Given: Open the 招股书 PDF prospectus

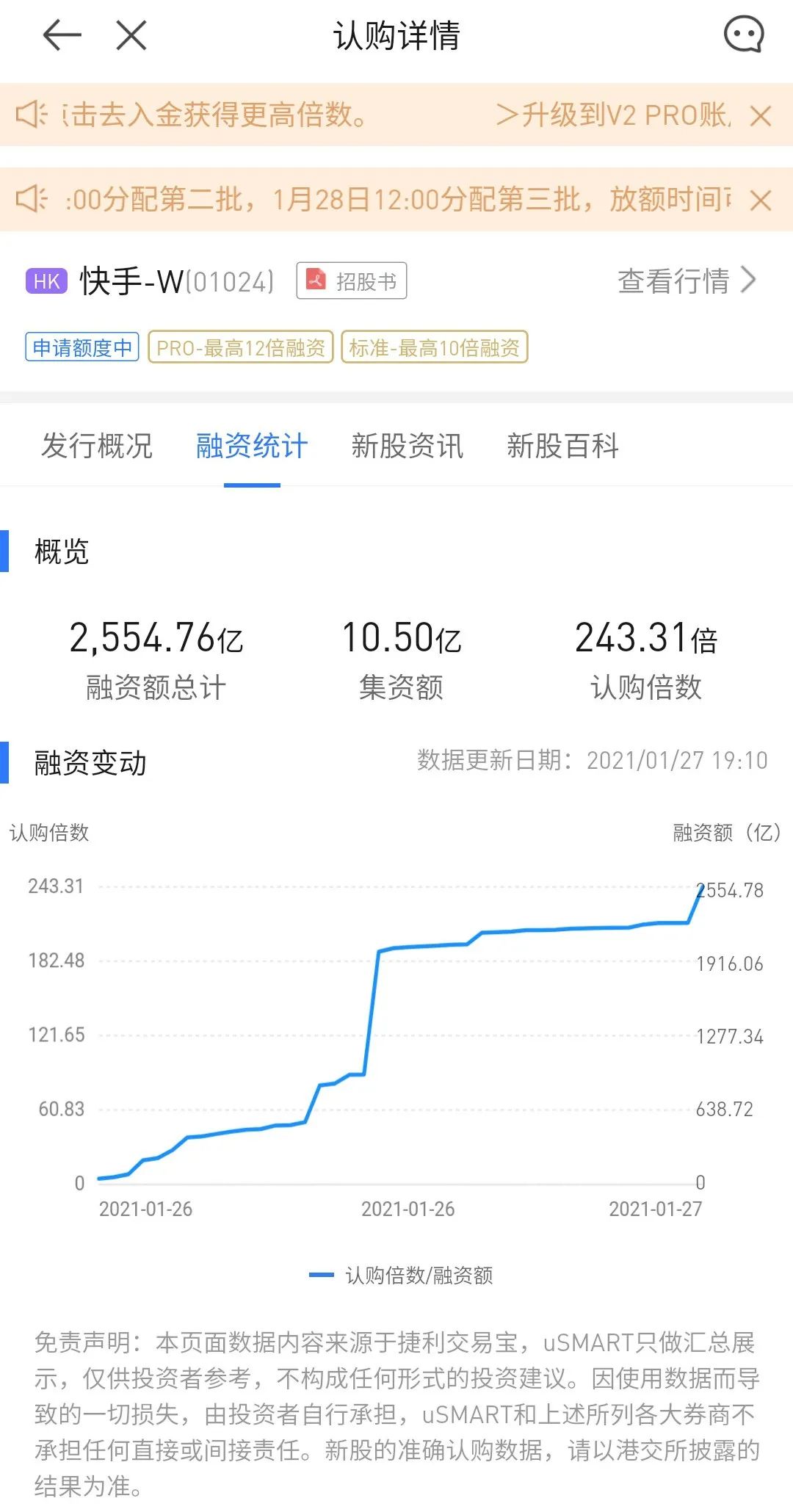Looking at the screenshot, I should click(x=352, y=281).
